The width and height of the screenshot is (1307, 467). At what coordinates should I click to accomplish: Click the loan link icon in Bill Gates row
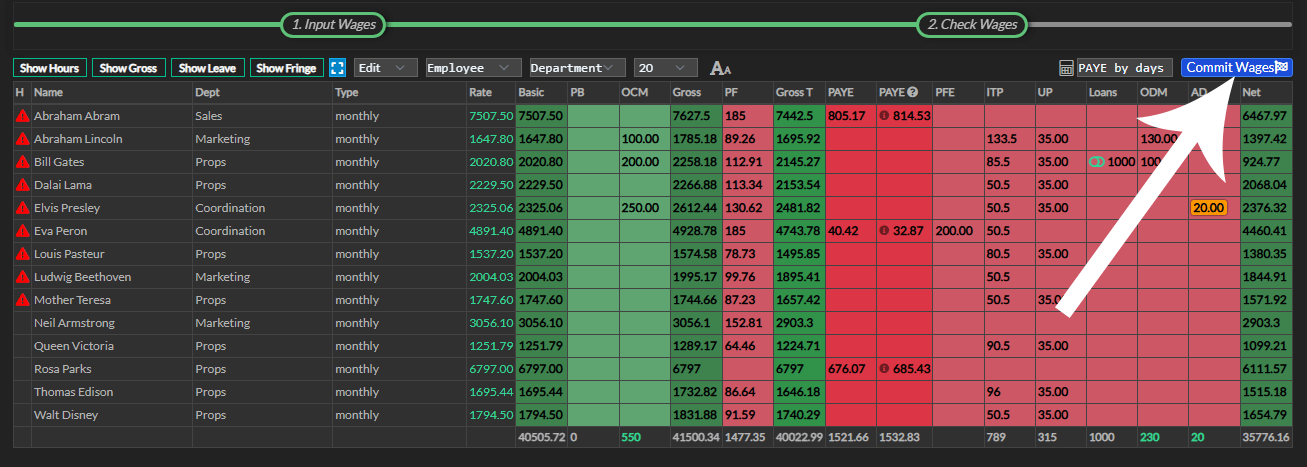point(1096,162)
